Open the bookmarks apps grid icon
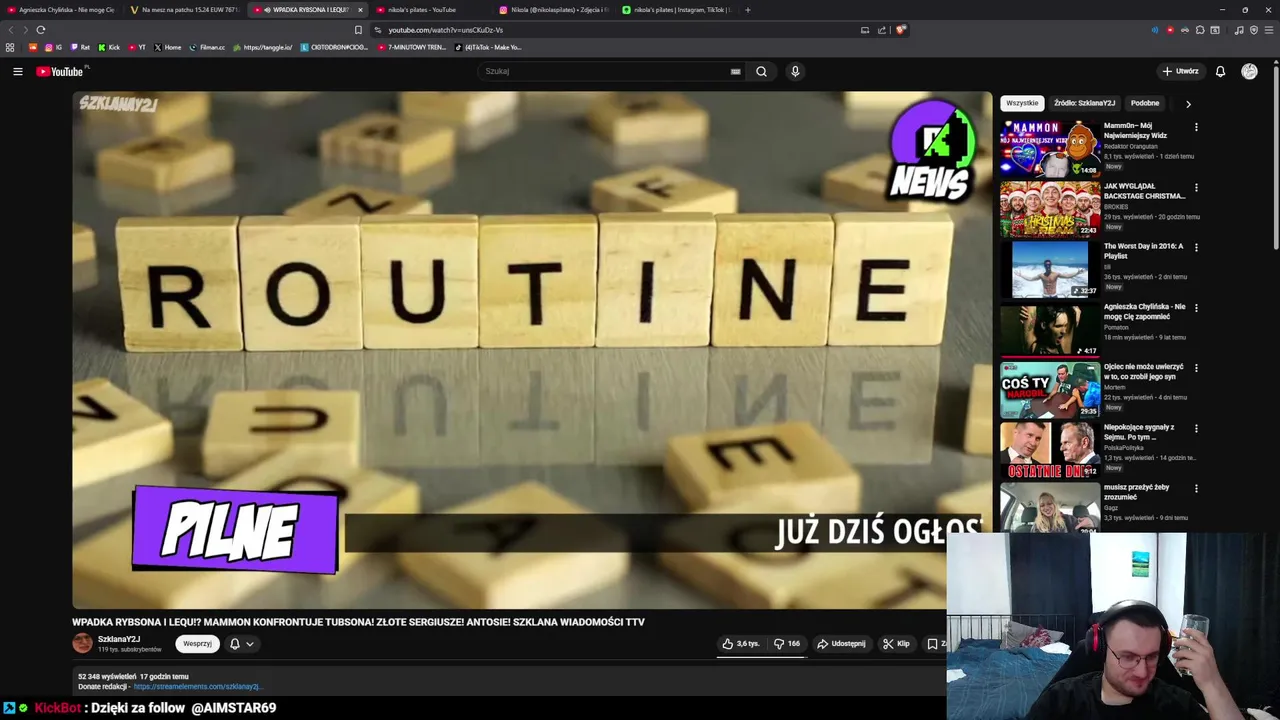 pos(10,47)
